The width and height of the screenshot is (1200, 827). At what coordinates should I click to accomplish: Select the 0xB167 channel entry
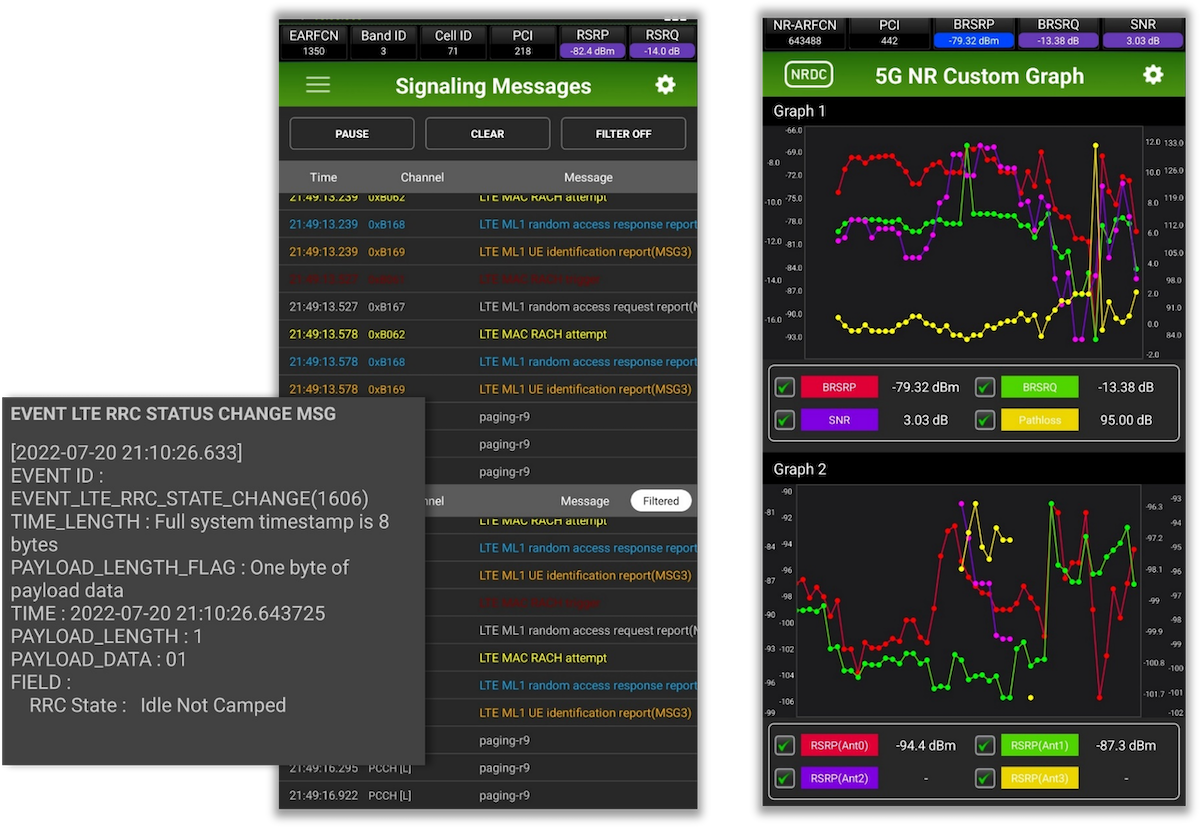pos(387,307)
